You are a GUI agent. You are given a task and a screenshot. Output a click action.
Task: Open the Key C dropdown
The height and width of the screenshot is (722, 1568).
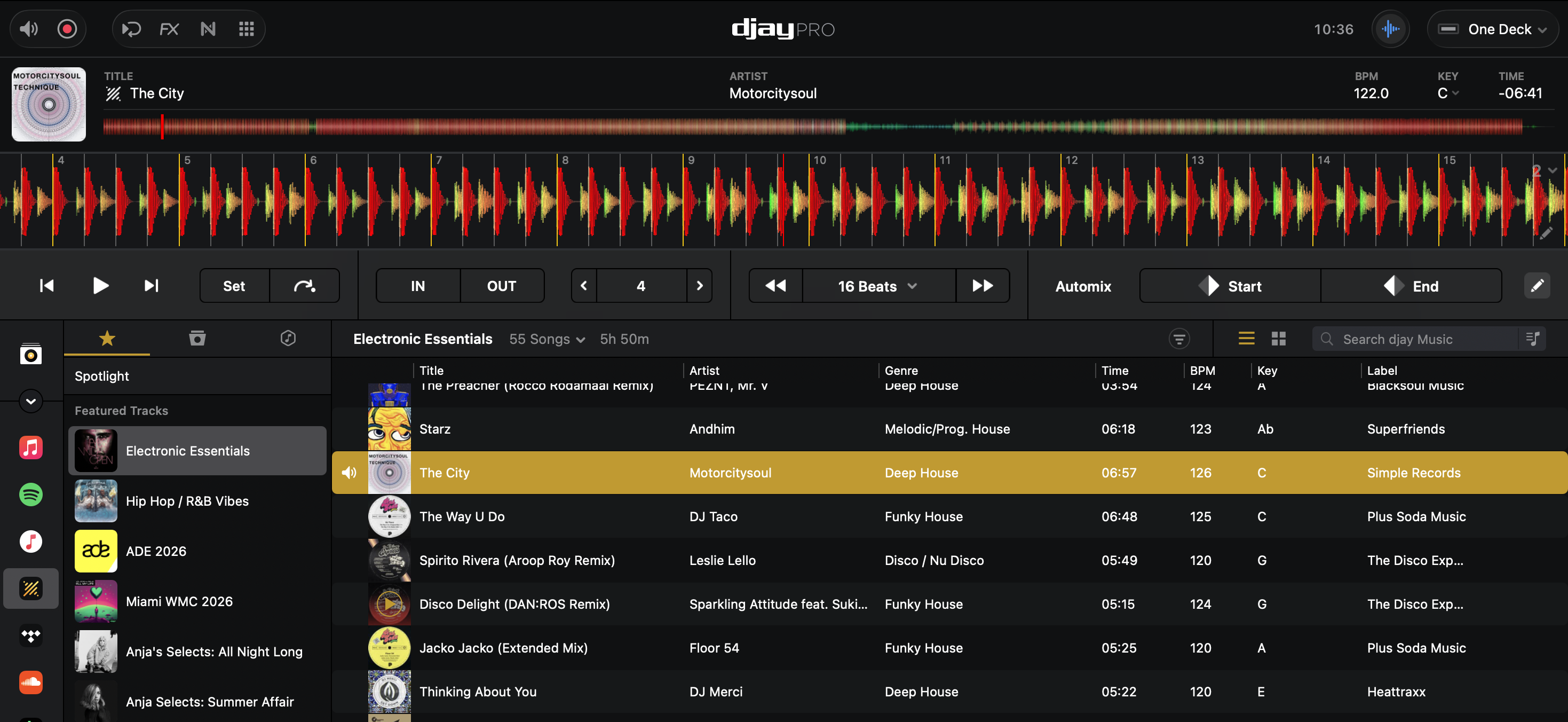pyautogui.click(x=1448, y=93)
